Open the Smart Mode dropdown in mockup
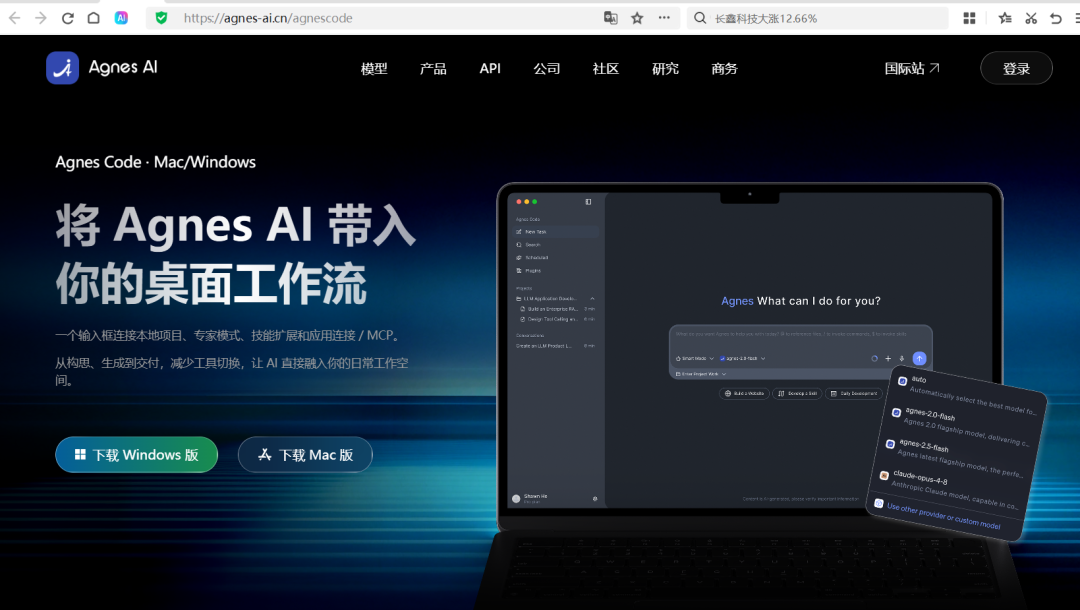 coord(694,359)
